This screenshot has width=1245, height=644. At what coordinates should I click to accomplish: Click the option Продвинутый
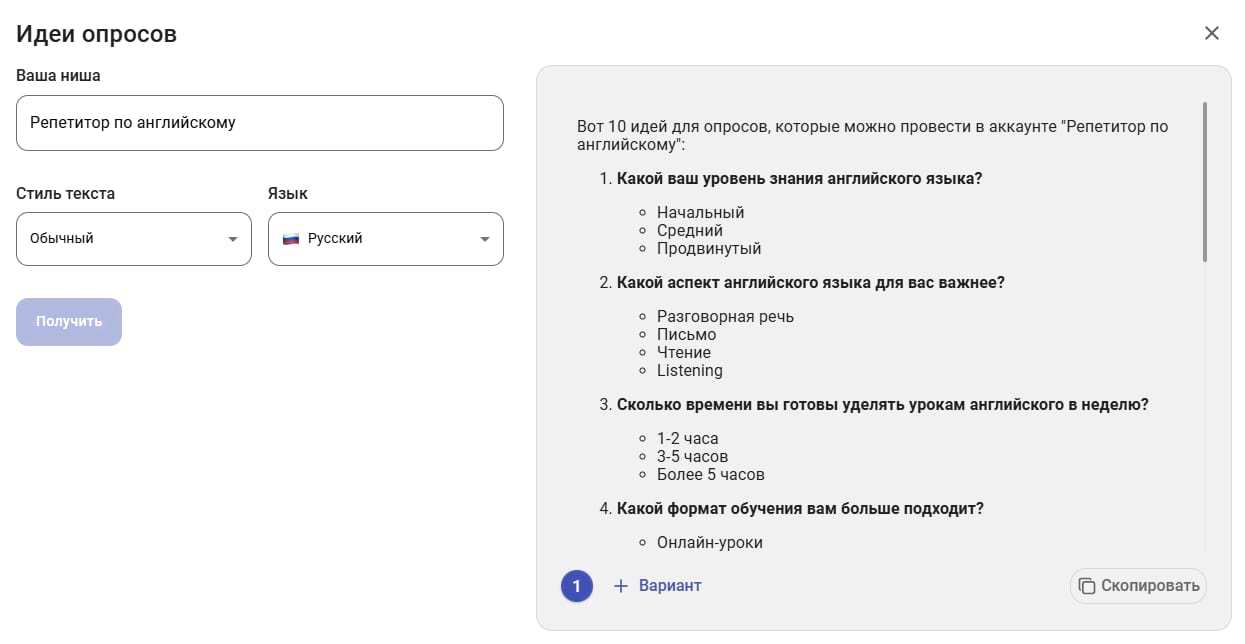pos(709,249)
